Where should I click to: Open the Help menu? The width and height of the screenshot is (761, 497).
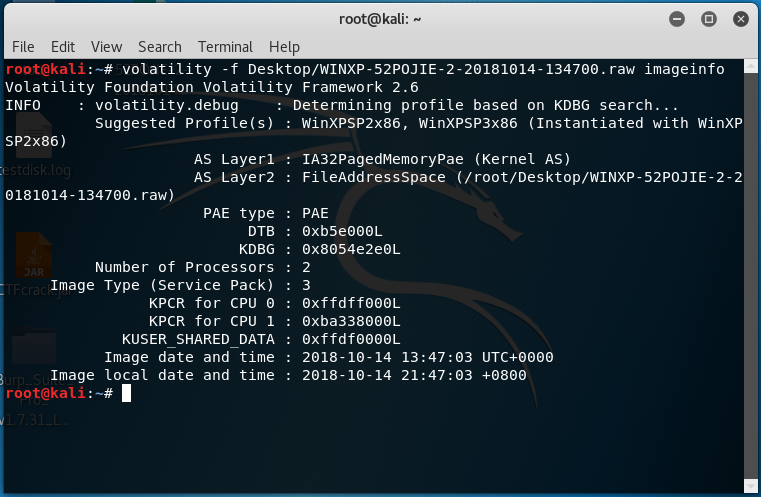point(284,47)
